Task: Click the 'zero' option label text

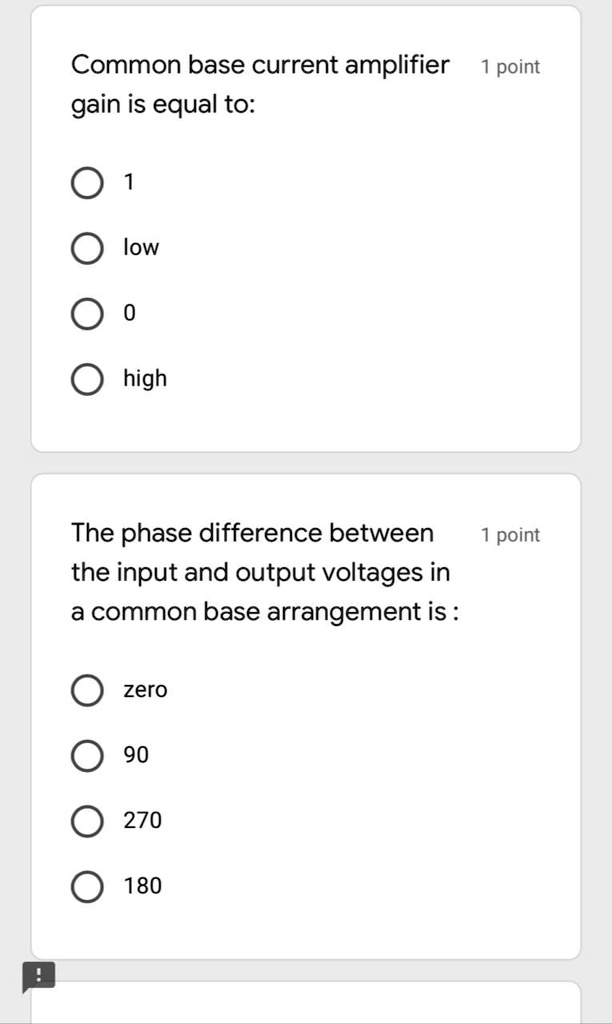Action: pos(144,690)
